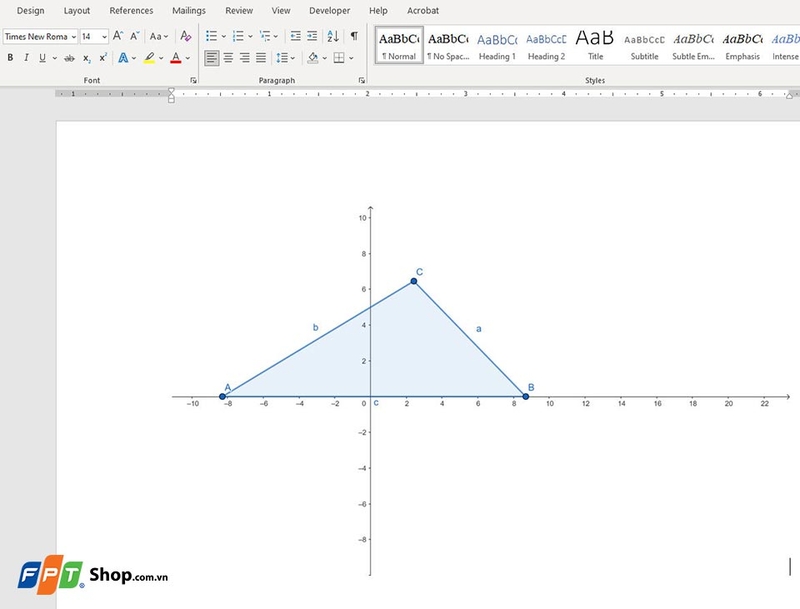Open the Developer tab
Viewport: 800px width, 609px height.
point(329,10)
